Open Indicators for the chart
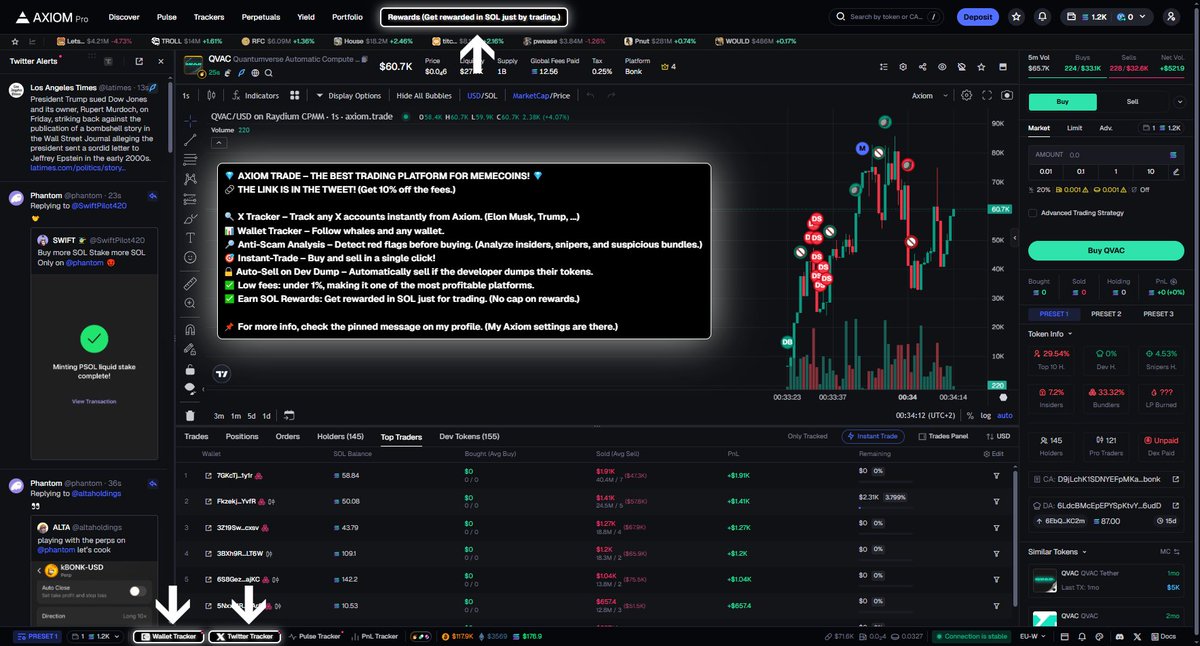The width and height of the screenshot is (1200, 646). (x=256, y=95)
